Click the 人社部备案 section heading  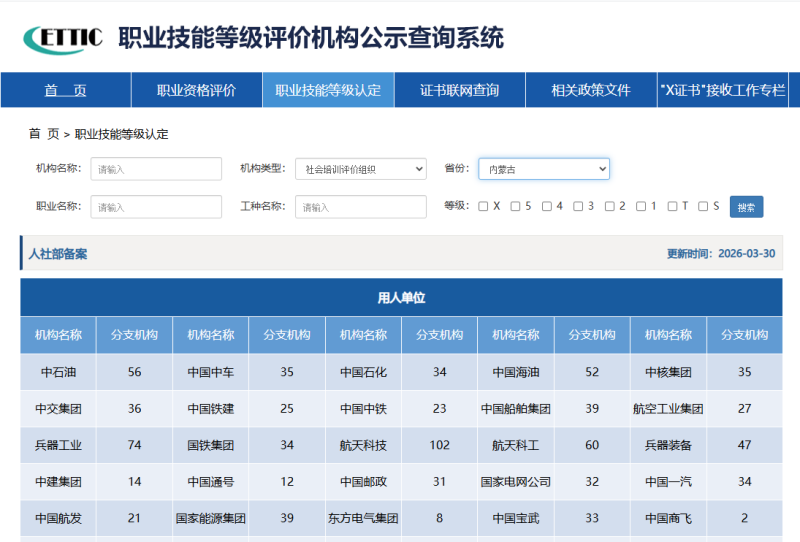[x=58, y=254]
